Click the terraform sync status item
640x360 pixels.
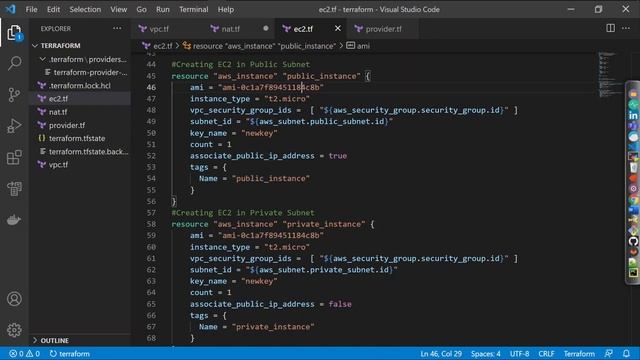(69, 353)
